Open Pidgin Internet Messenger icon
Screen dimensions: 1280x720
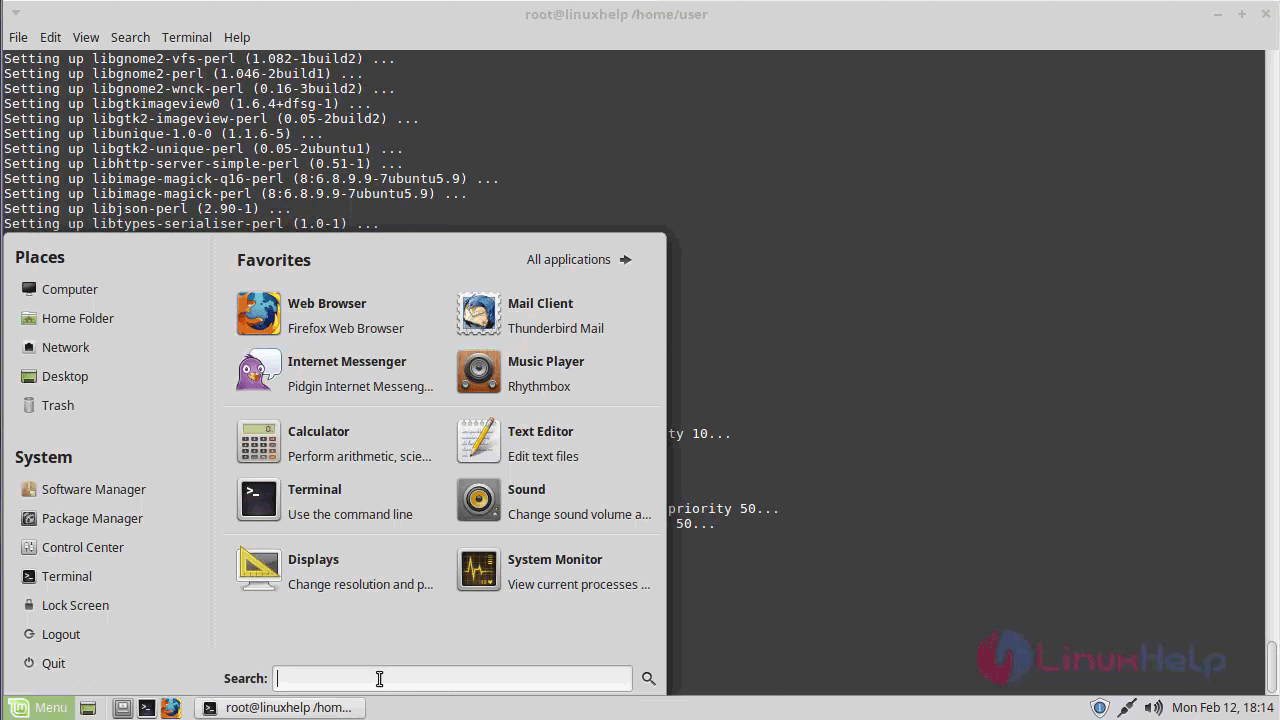point(258,372)
